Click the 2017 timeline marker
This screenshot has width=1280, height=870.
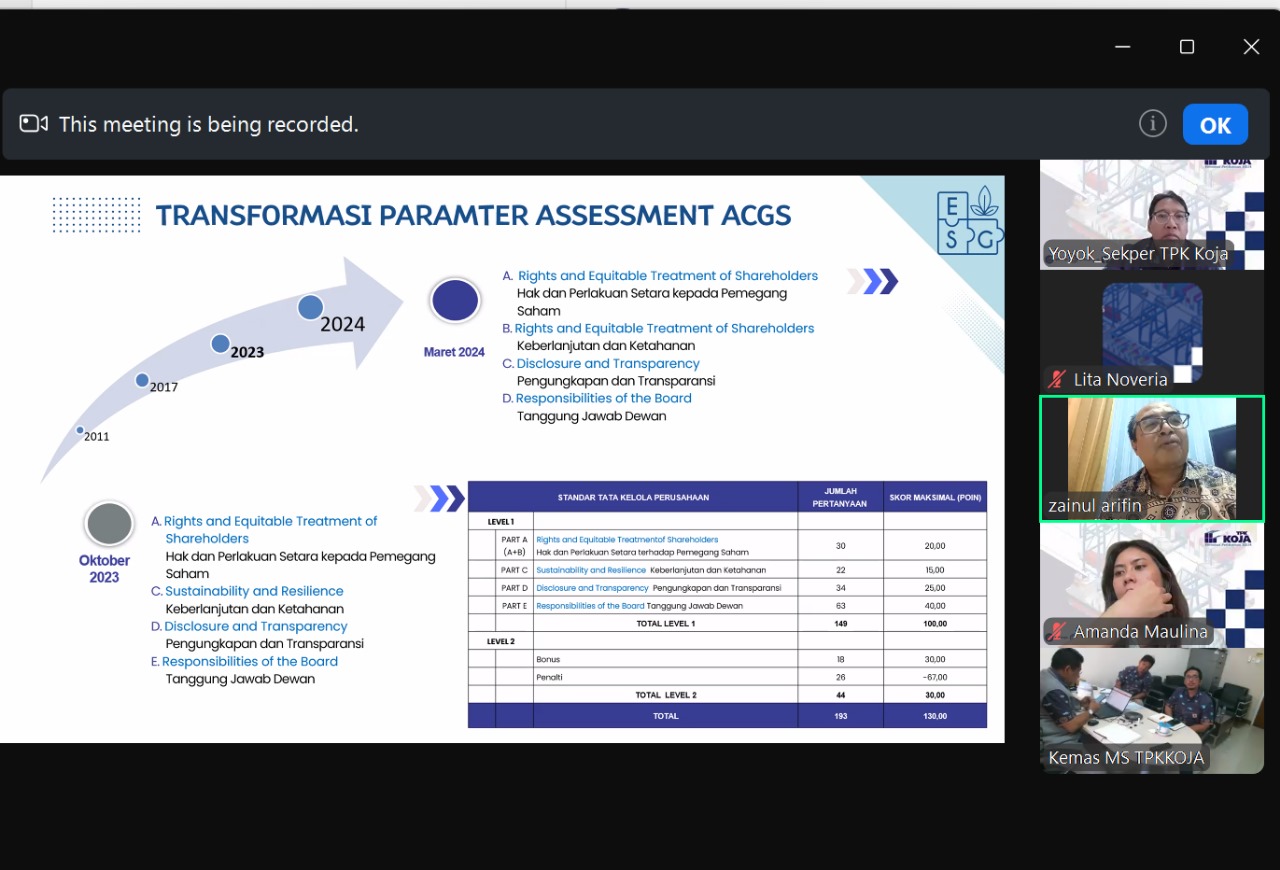(x=142, y=380)
